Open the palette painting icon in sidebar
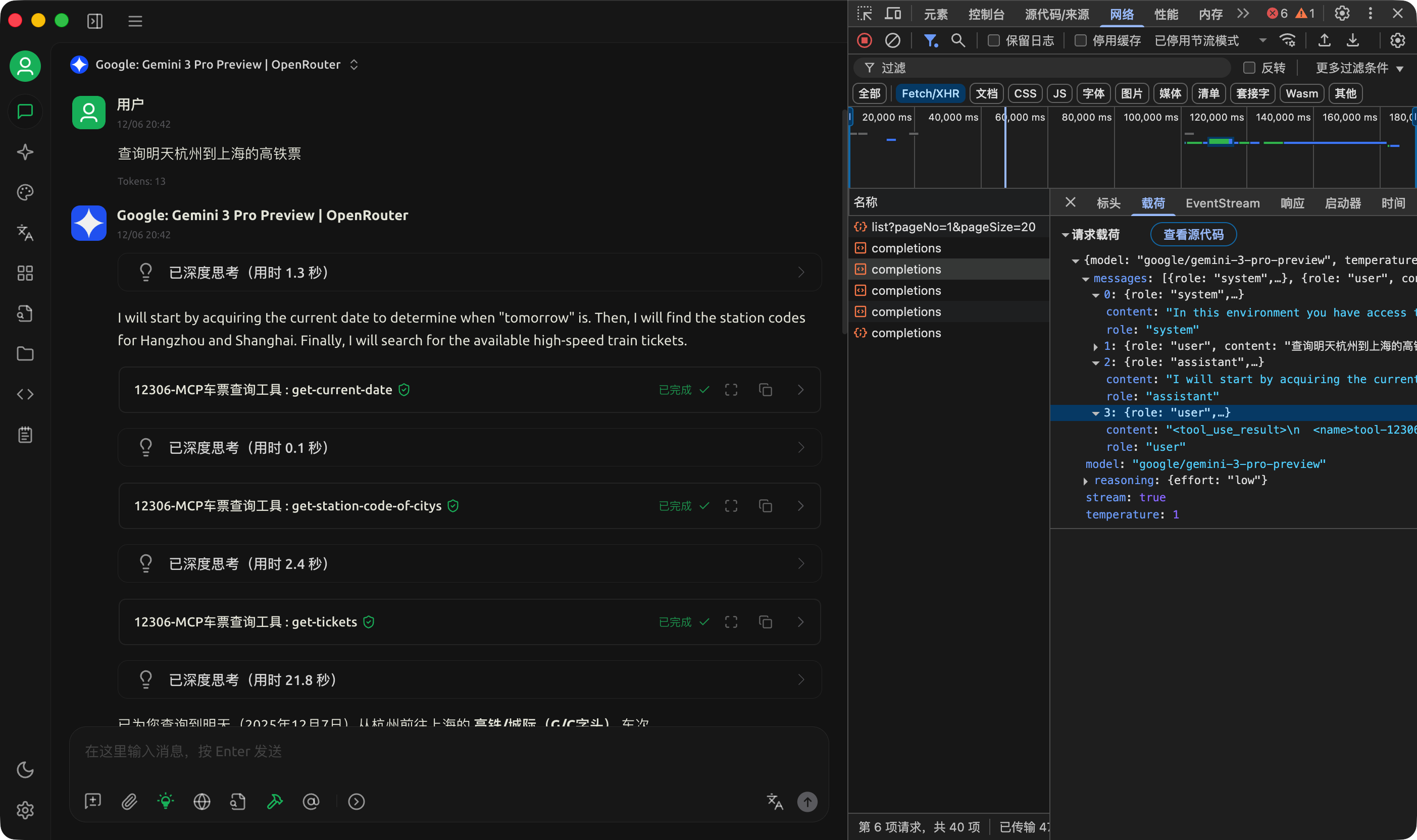The height and width of the screenshot is (840, 1417). (25, 192)
